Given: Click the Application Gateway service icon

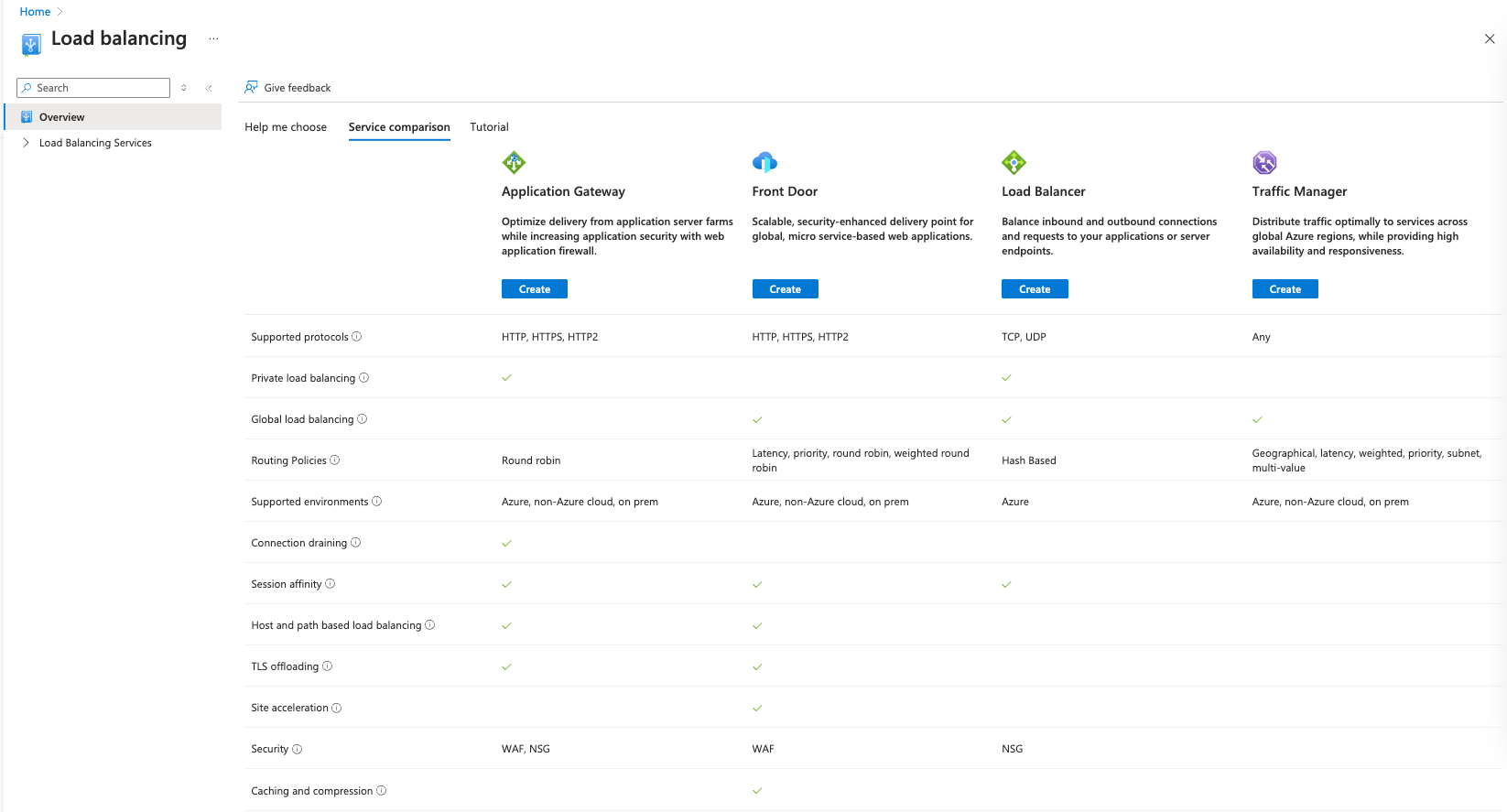Looking at the screenshot, I should click(x=514, y=163).
